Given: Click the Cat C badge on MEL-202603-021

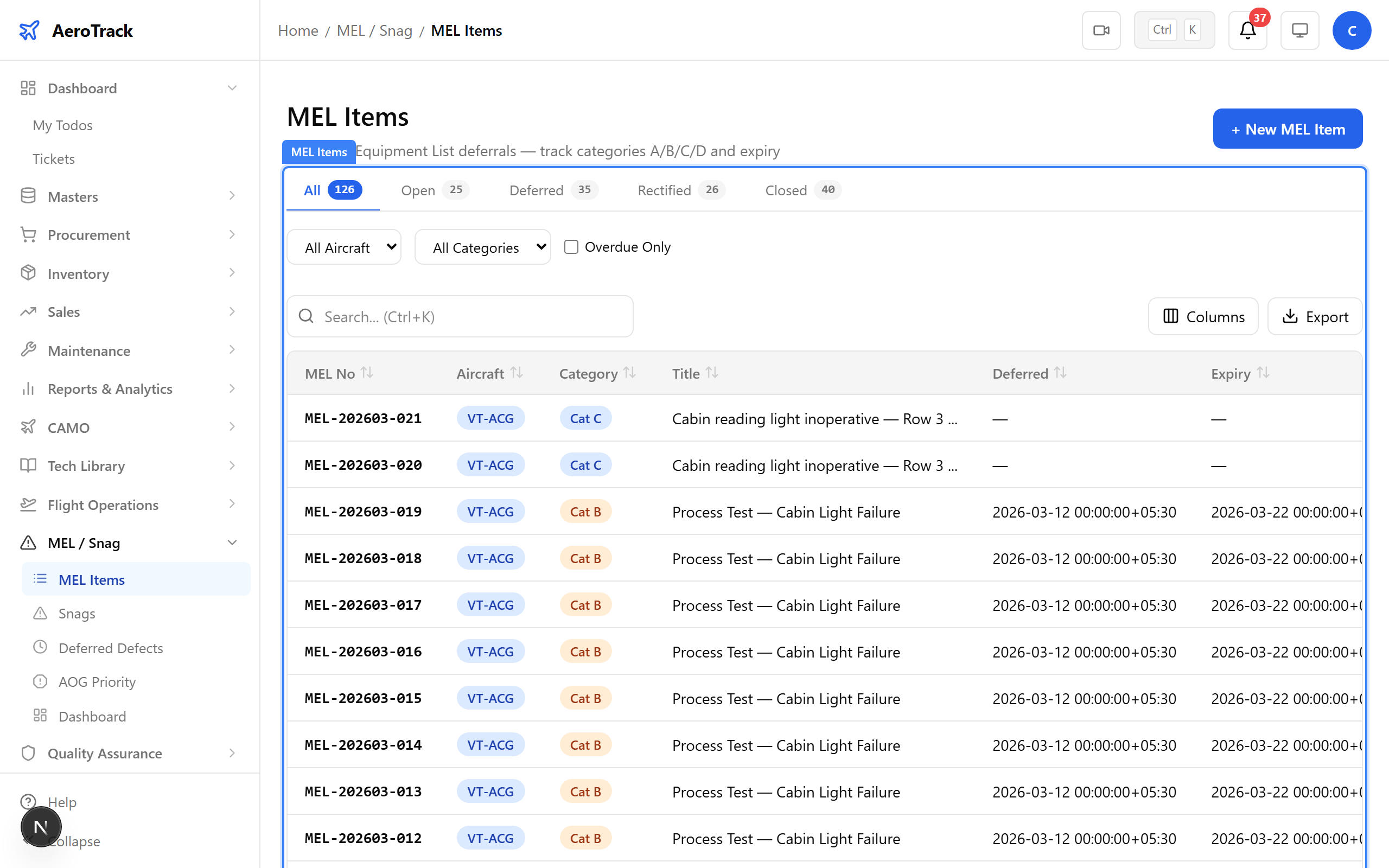Looking at the screenshot, I should pos(585,418).
